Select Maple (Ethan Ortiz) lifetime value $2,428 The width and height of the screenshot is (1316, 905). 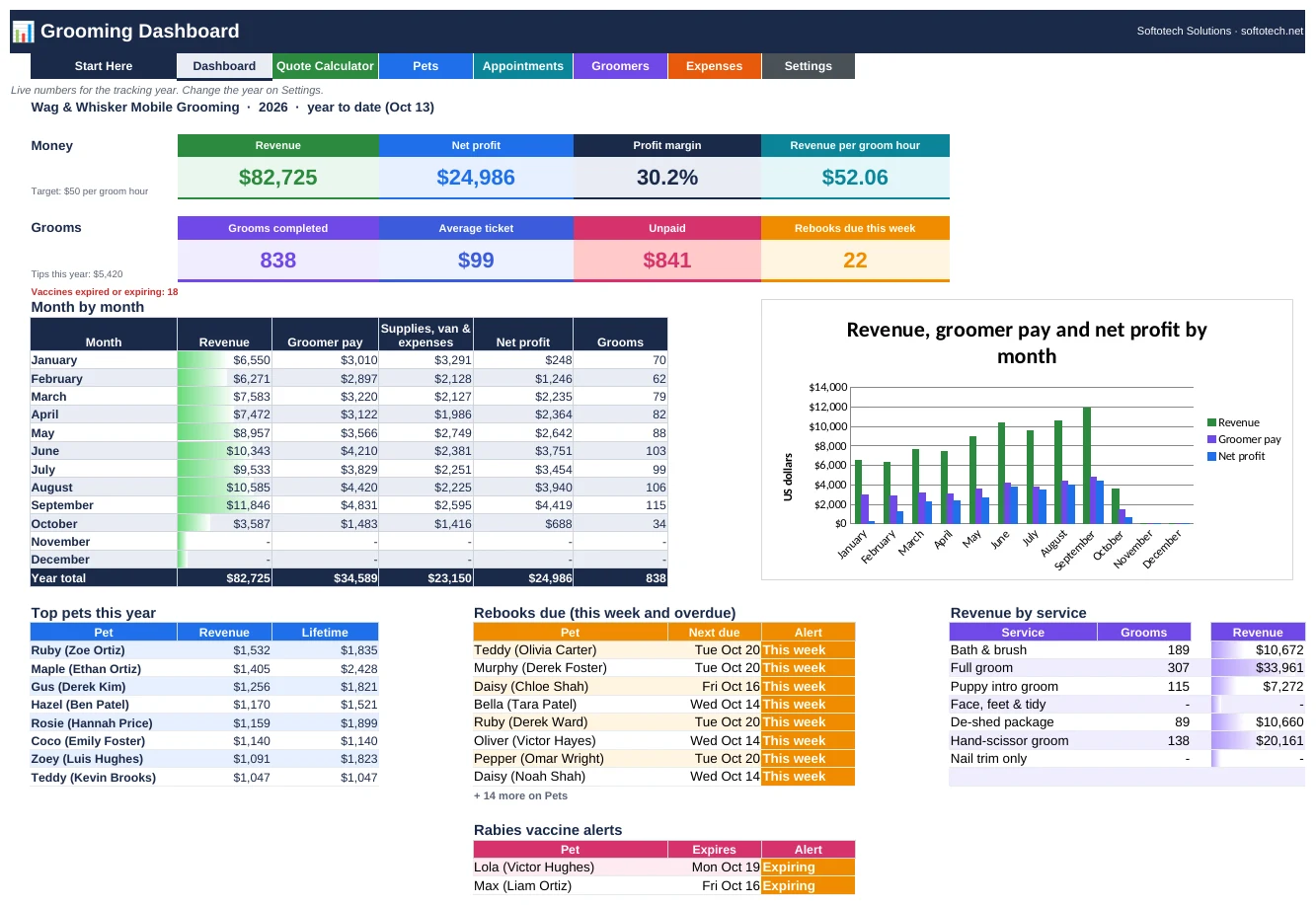[x=325, y=669]
